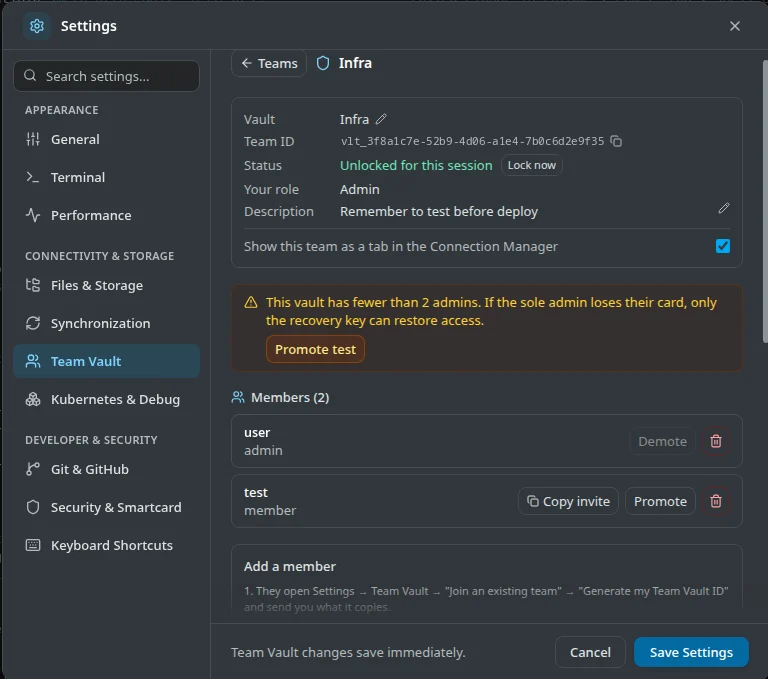The width and height of the screenshot is (768, 679).
Task: Toggle show team as Connection Manager tab
Action: click(x=722, y=246)
